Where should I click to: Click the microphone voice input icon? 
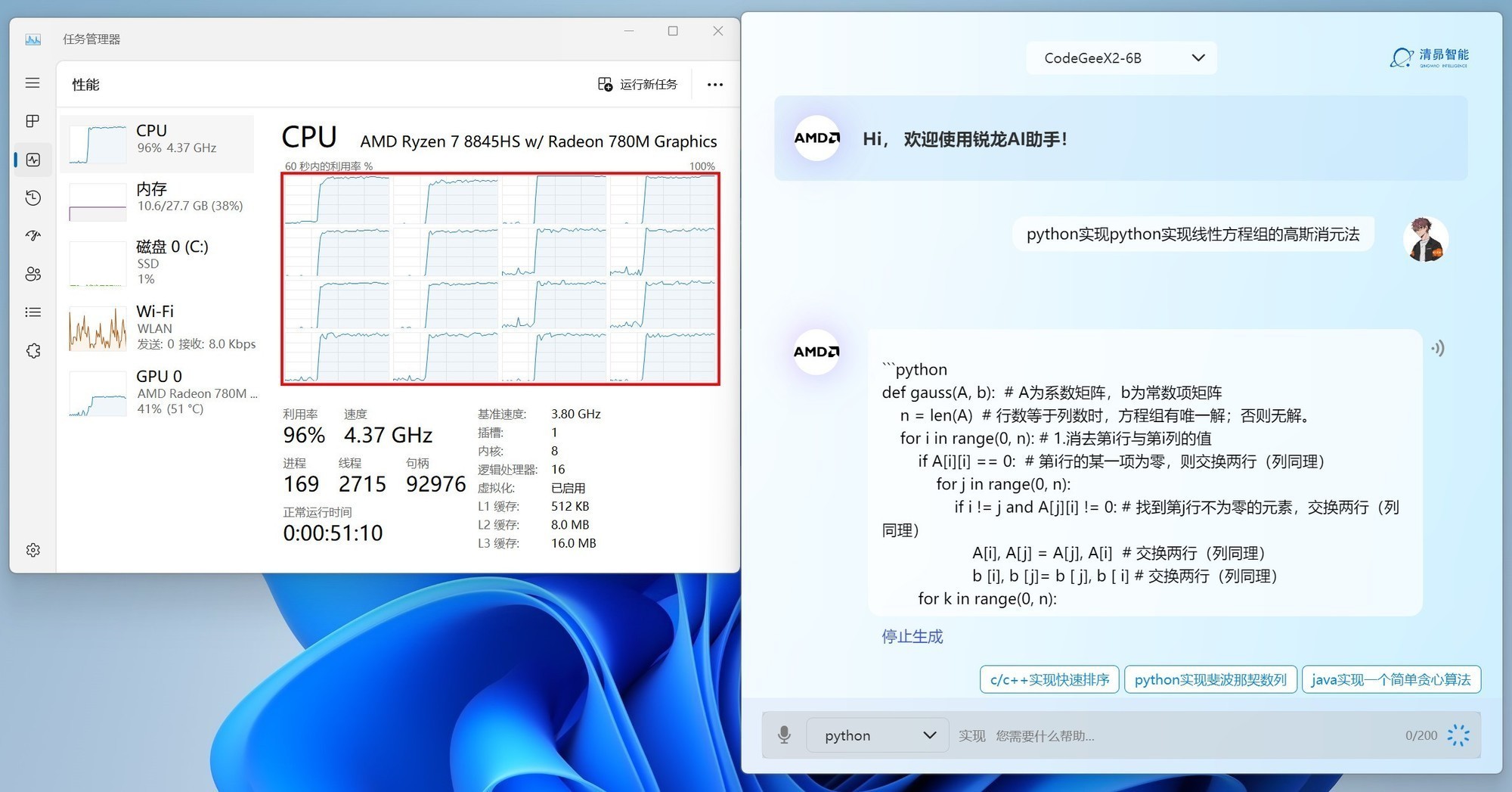click(784, 735)
